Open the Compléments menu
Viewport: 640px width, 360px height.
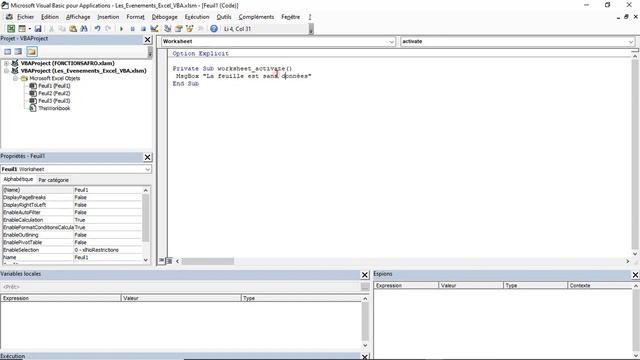[256, 17]
